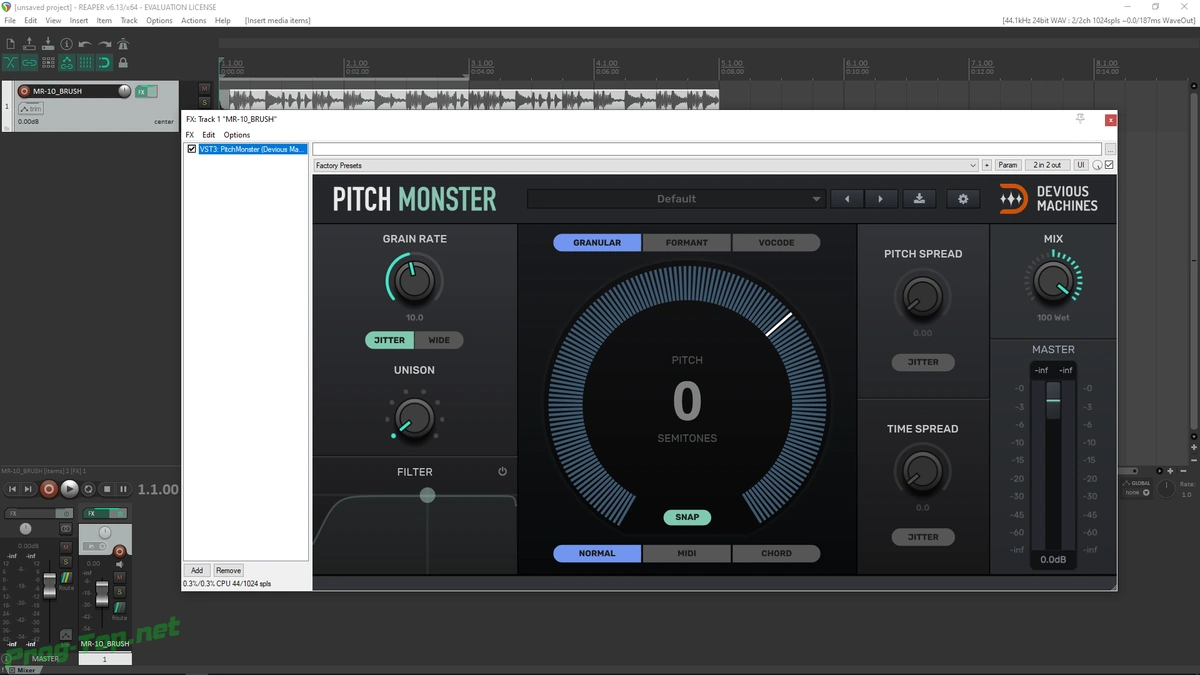Click the 0.0dB master value readout
This screenshot has height=675, width=1200.
(1053, 559)
